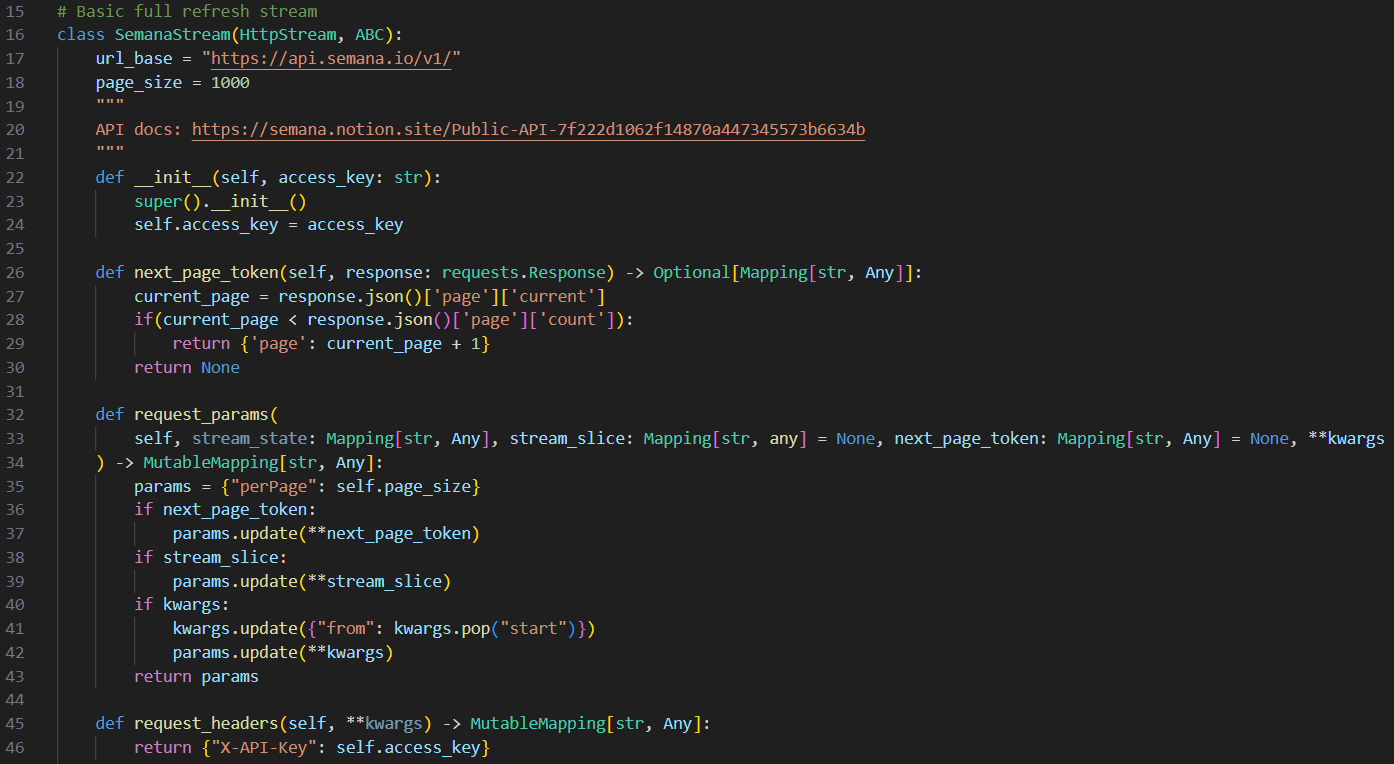Screen dimensions: 1394x764
Task: Click line number 26 in the gutter
Action: coord(15,272)
